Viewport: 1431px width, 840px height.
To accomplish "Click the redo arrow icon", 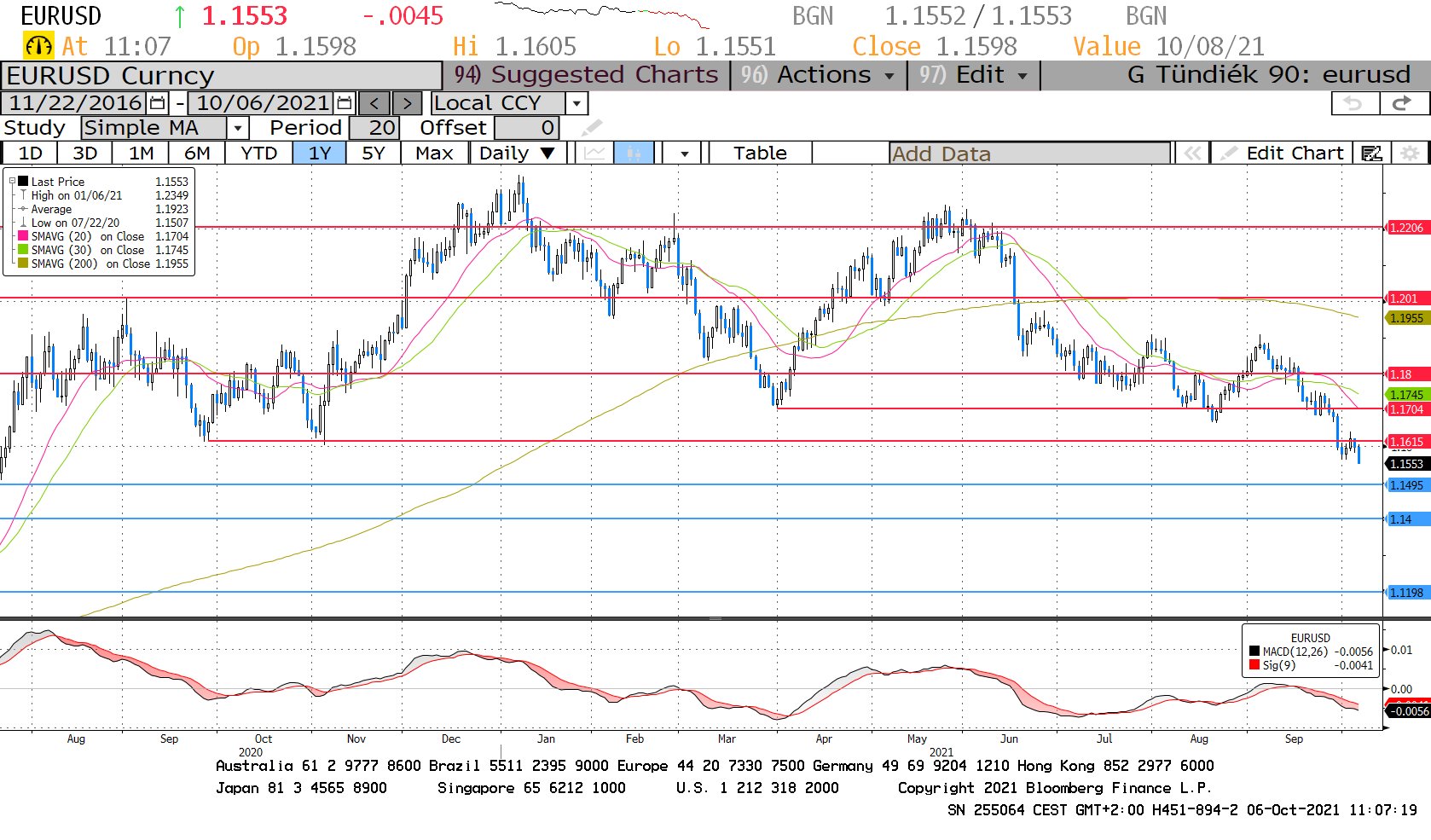I will [1402, 103].
